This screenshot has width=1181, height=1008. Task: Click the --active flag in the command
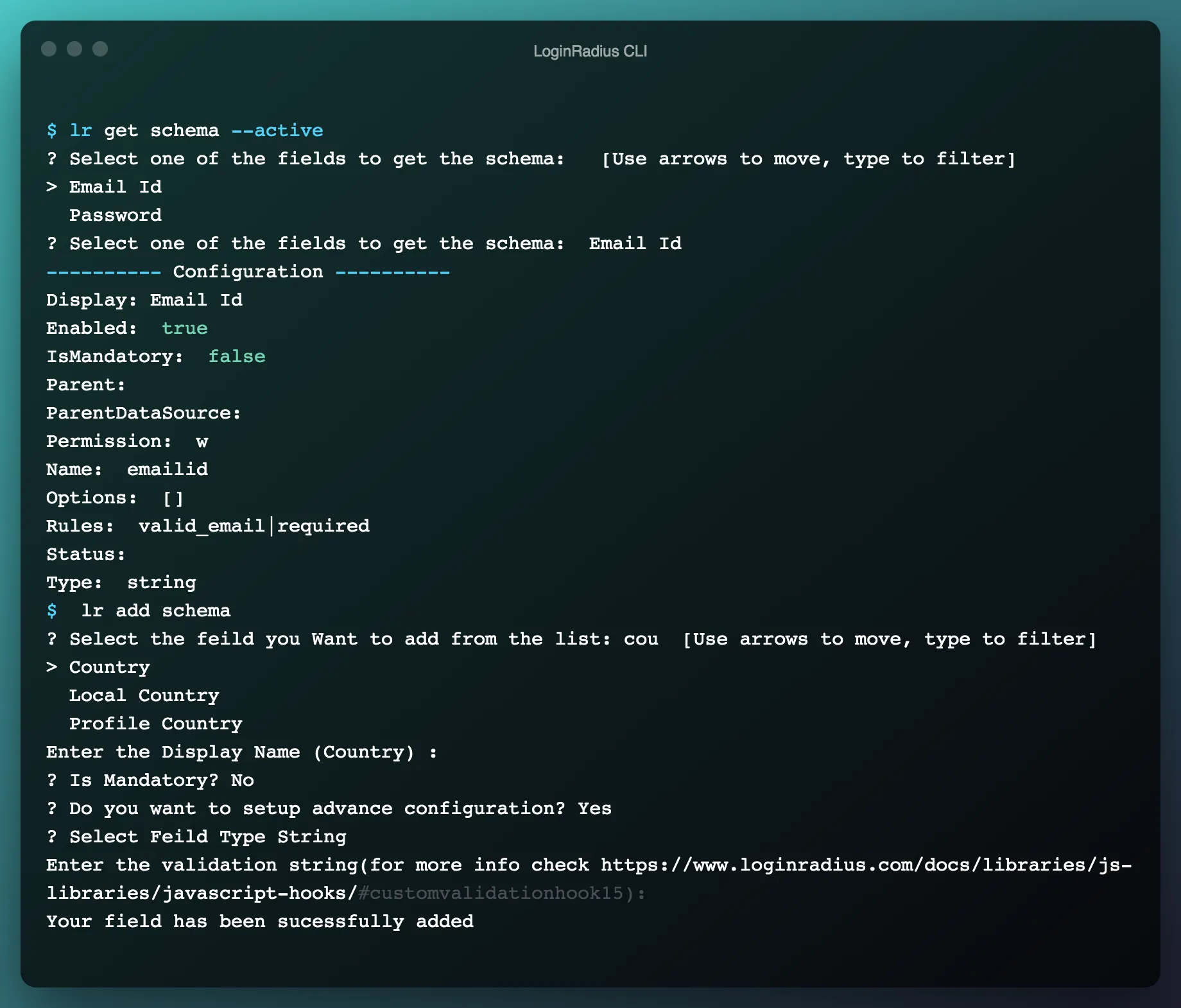click(277, 130)
